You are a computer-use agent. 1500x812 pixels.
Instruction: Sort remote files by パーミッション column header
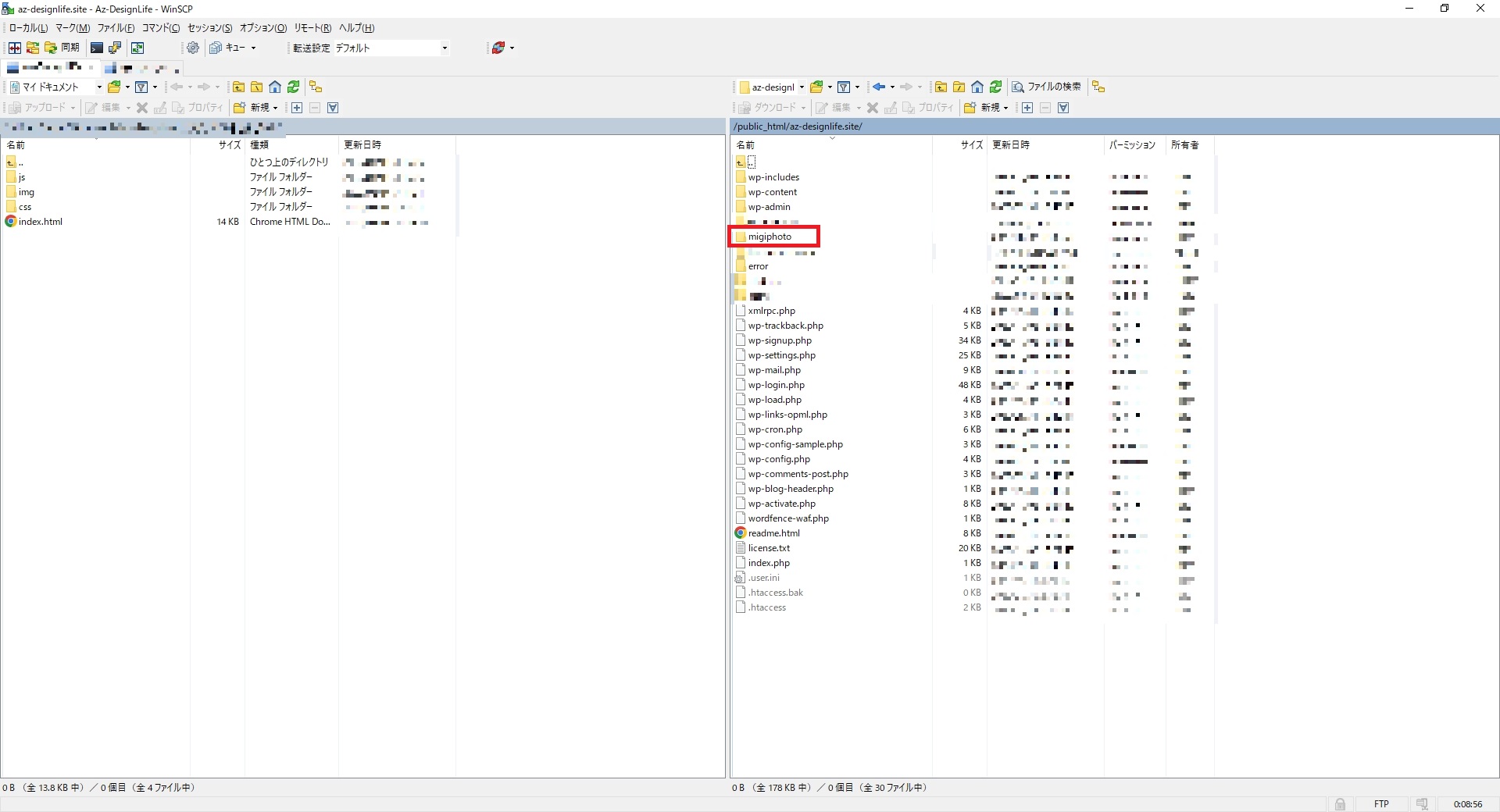tap(1132, 145)
